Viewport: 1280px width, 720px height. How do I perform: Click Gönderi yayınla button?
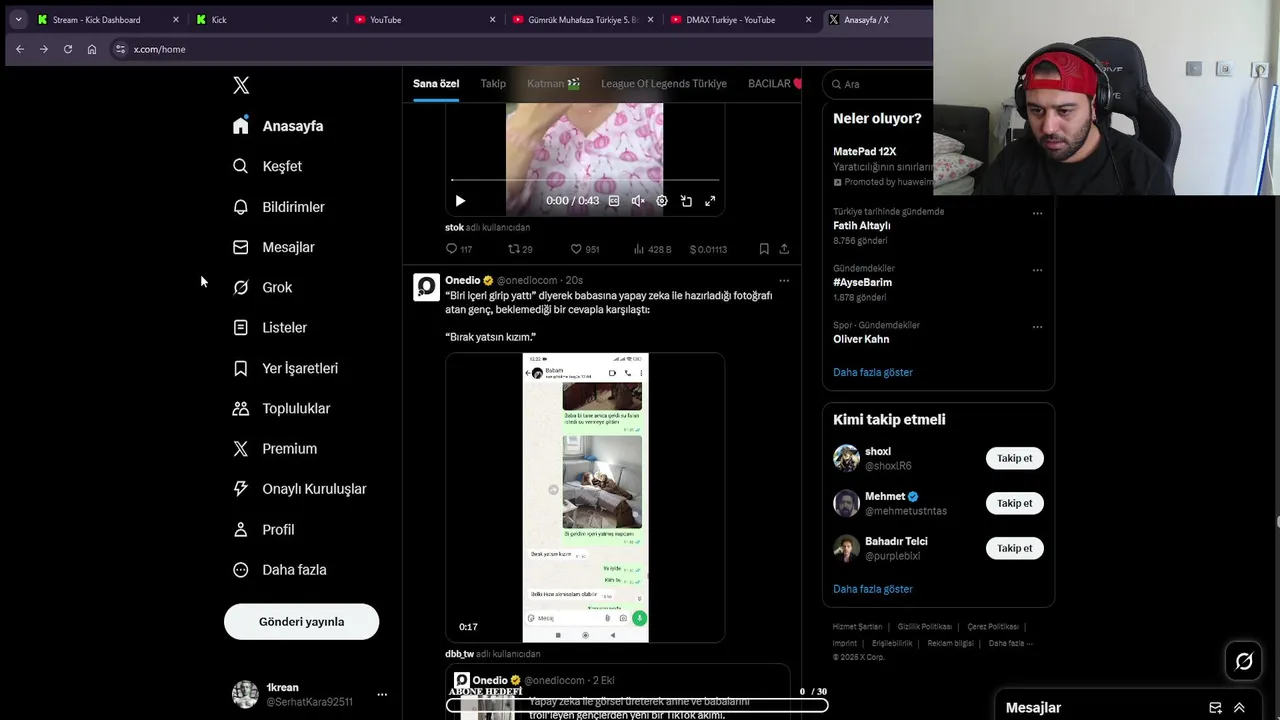click(x=301, y=621)
